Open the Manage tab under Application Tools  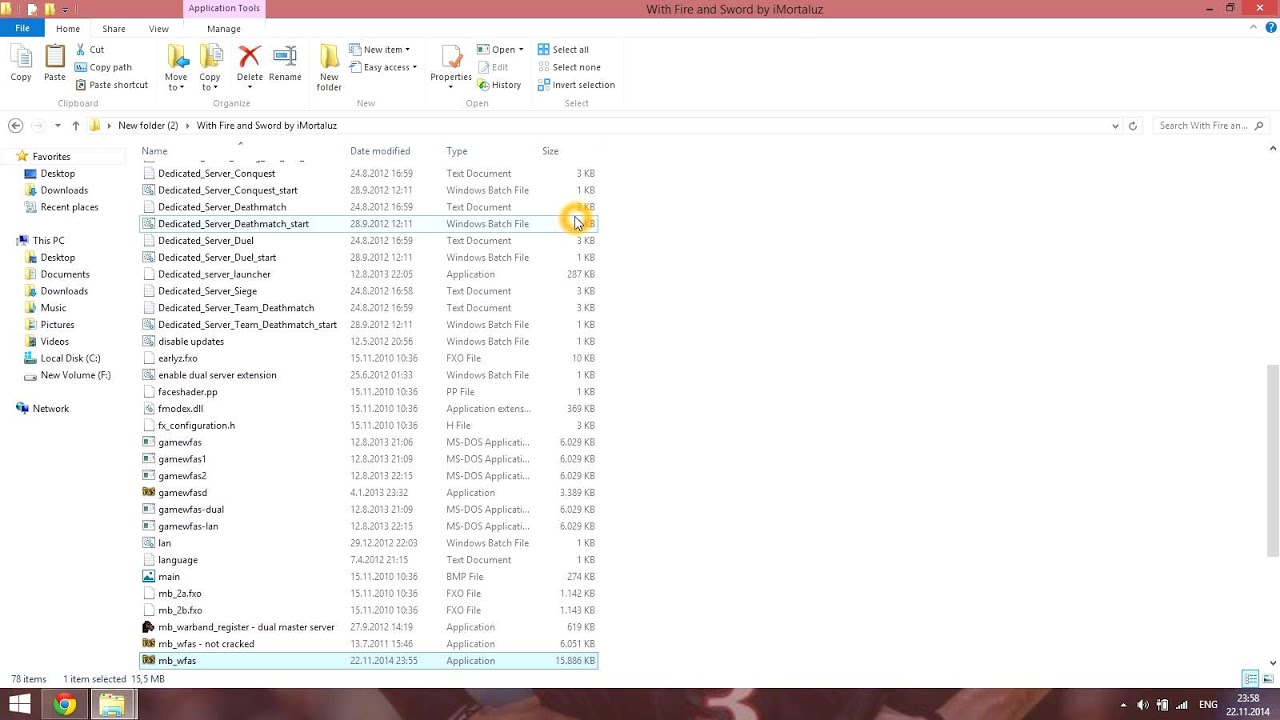coord(224,29)
